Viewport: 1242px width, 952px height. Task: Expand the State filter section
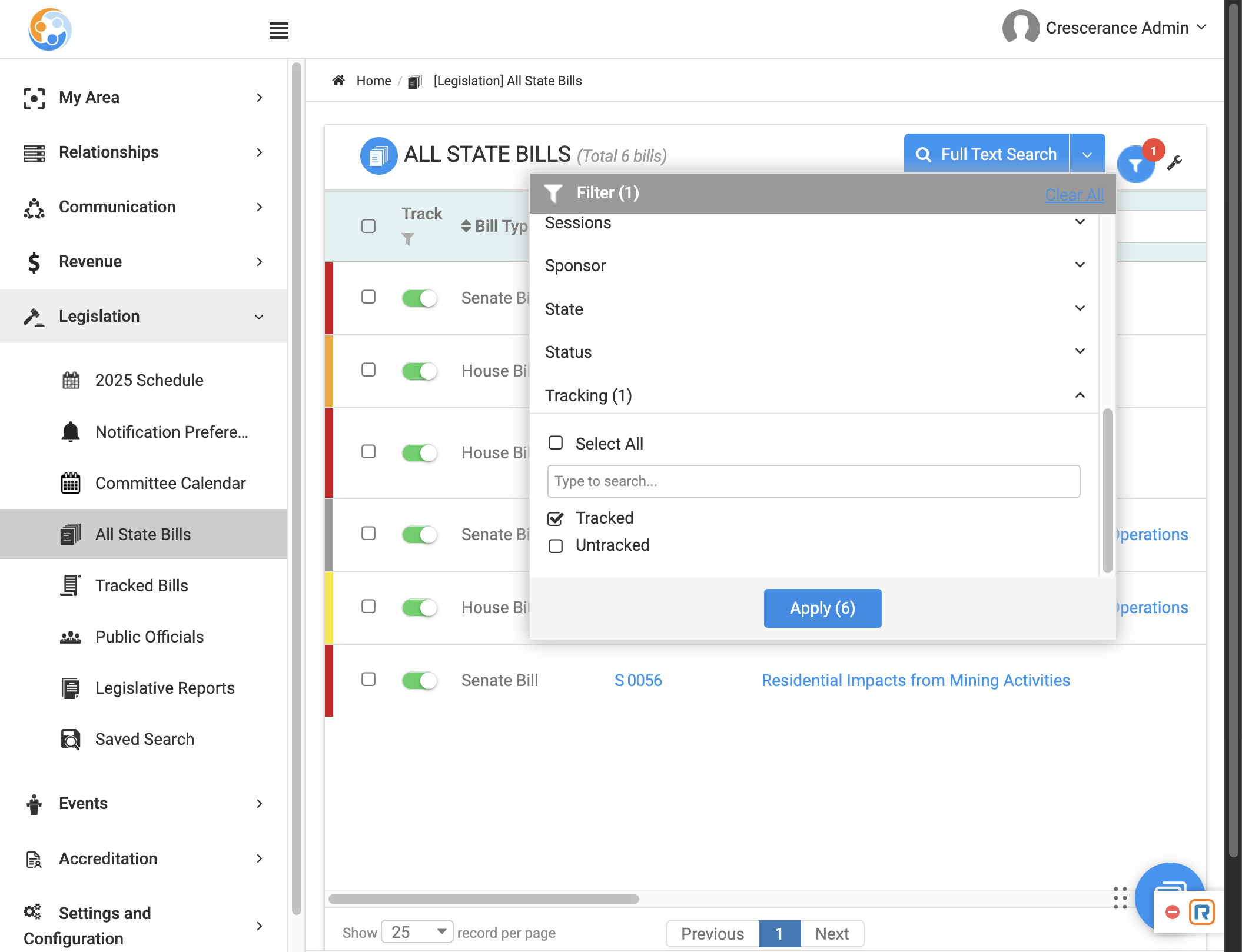coord(814,309)
